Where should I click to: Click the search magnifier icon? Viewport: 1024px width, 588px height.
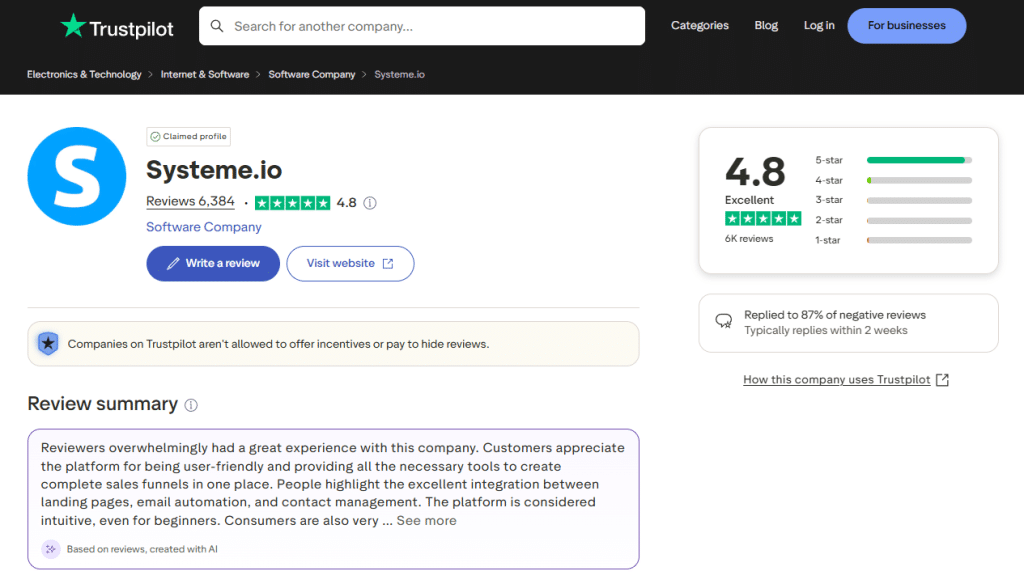click(x=217, y=26)
